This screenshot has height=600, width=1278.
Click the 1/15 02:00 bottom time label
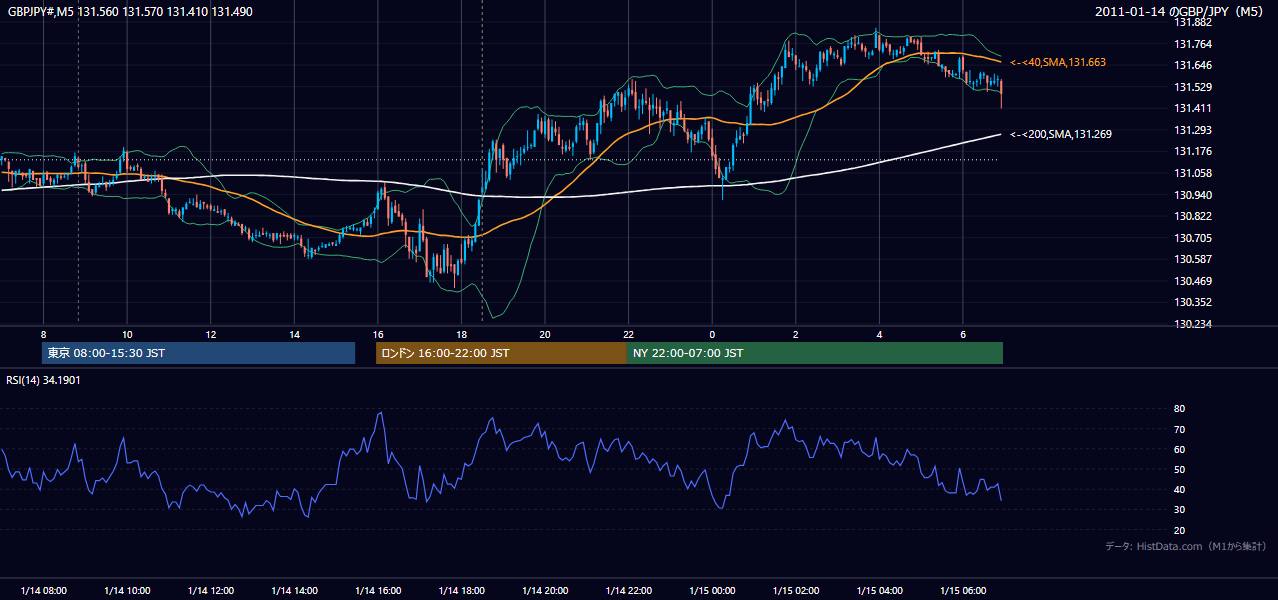796,591
